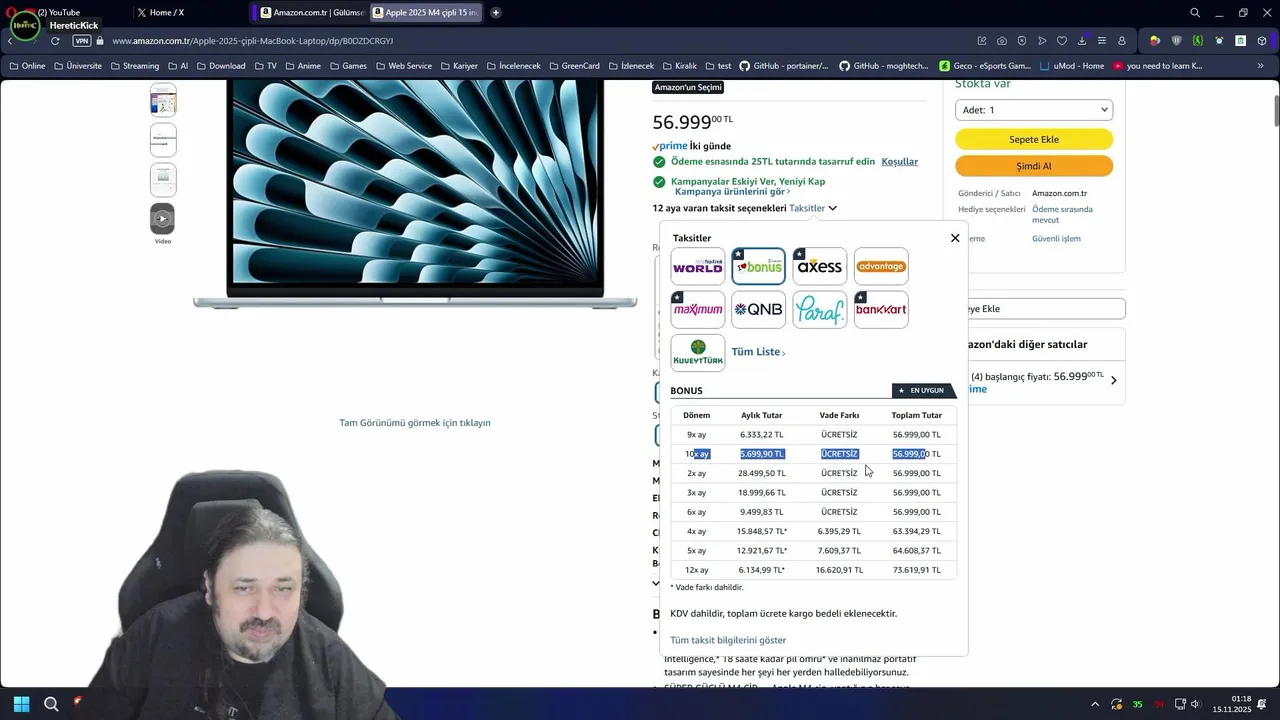
Task: Select the Kuveyt Türk card installment option
Action: pos(697,353)
